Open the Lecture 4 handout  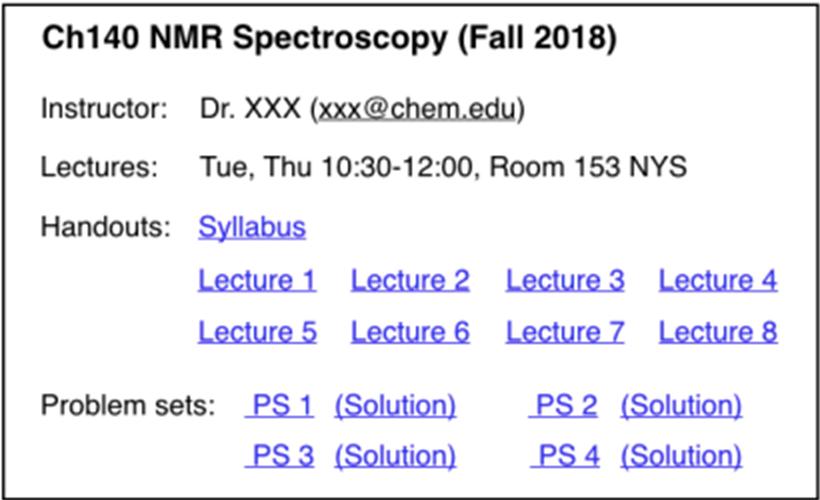718,280
